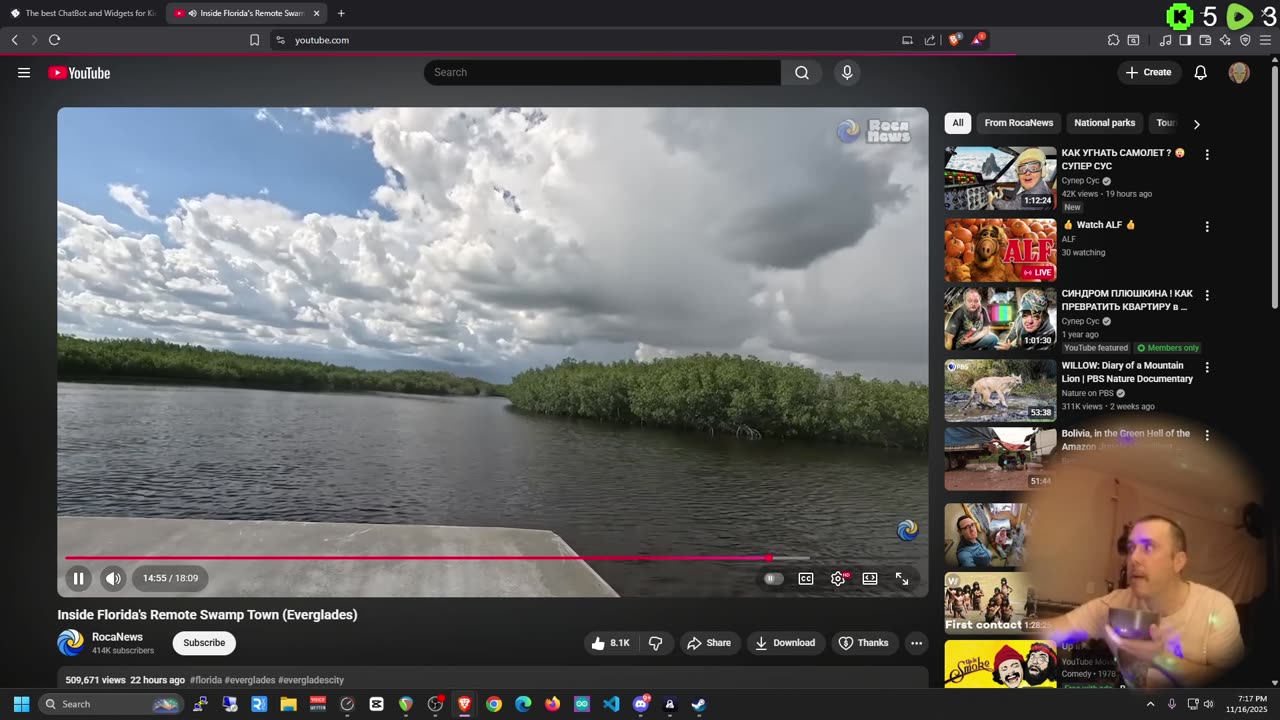Reload the page
Image resolution: width=1280 pixels, height=720 pixels.
click(x=55, y=40)
